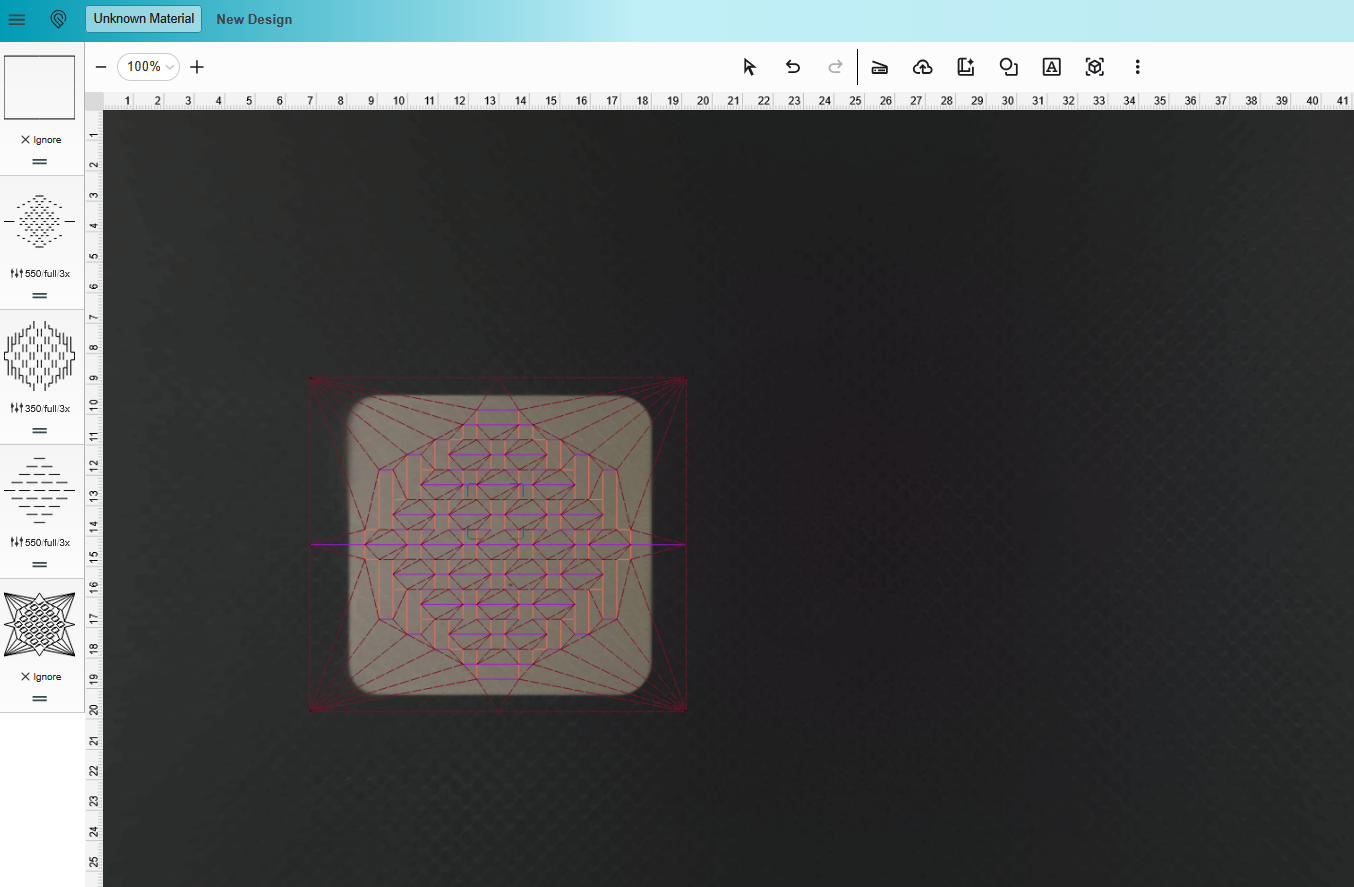Add a shape with the shape tool
1354x887 pixels.
(x=1008, y=67)
